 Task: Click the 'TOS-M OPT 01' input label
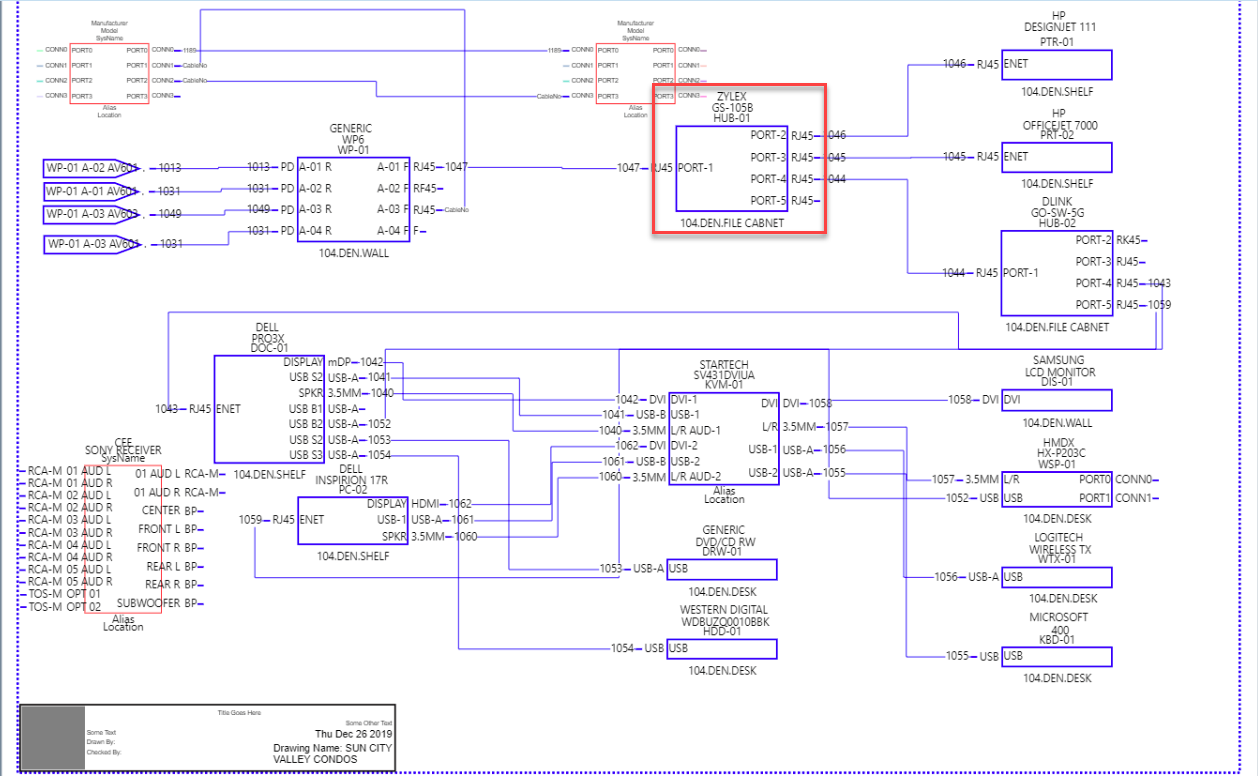click(x=64, y=594)
